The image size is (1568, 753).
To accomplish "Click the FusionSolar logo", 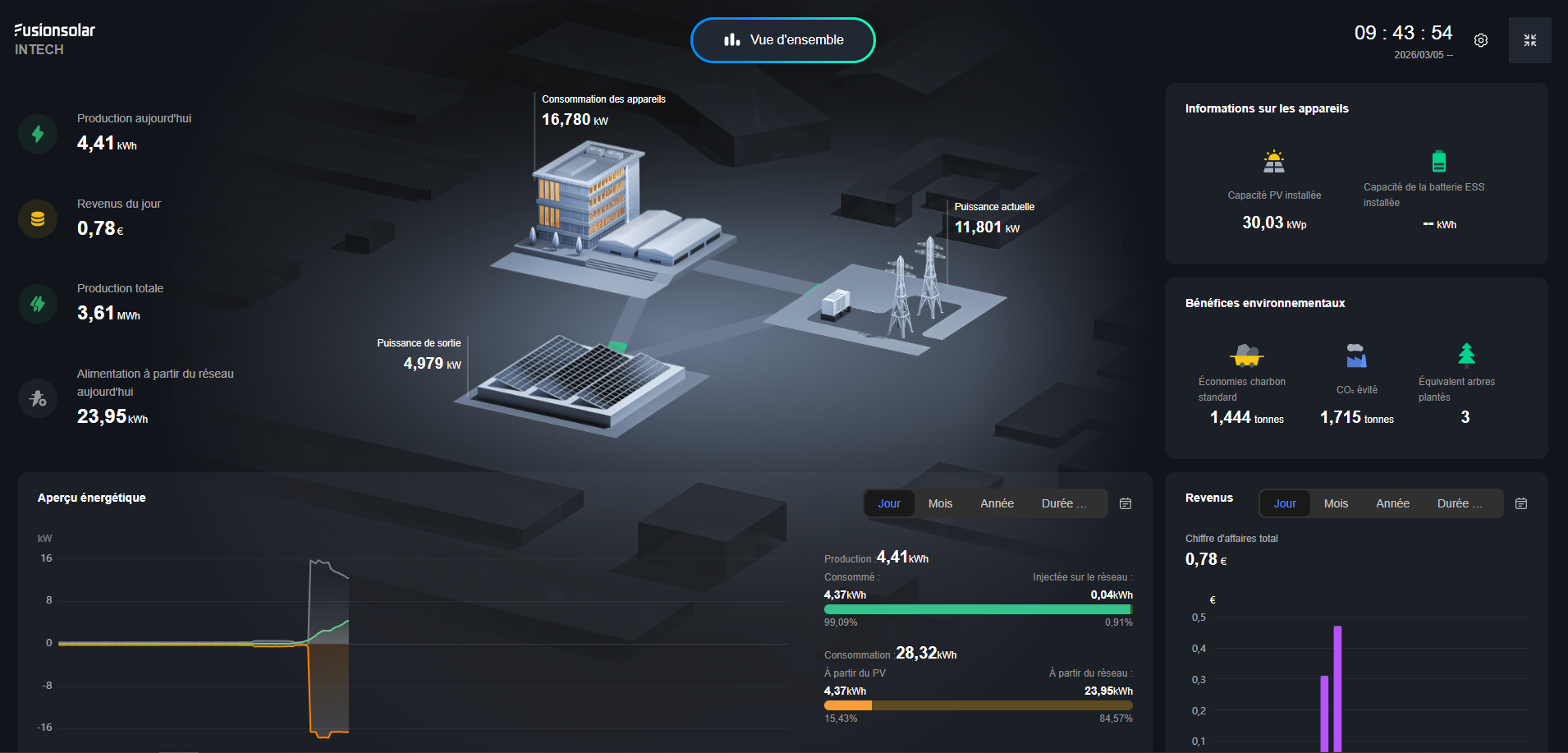I will click(54, 30).
